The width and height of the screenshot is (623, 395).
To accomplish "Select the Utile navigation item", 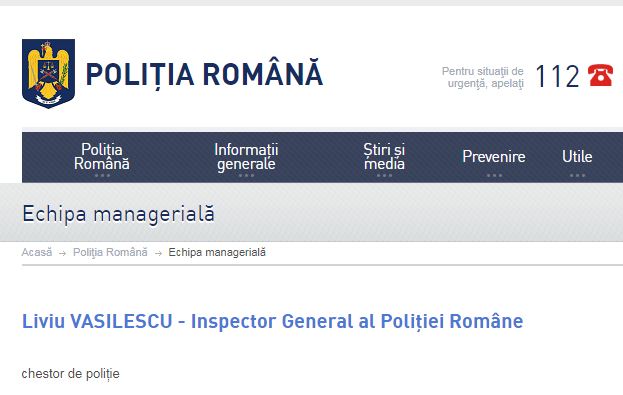I will [577, 157].
